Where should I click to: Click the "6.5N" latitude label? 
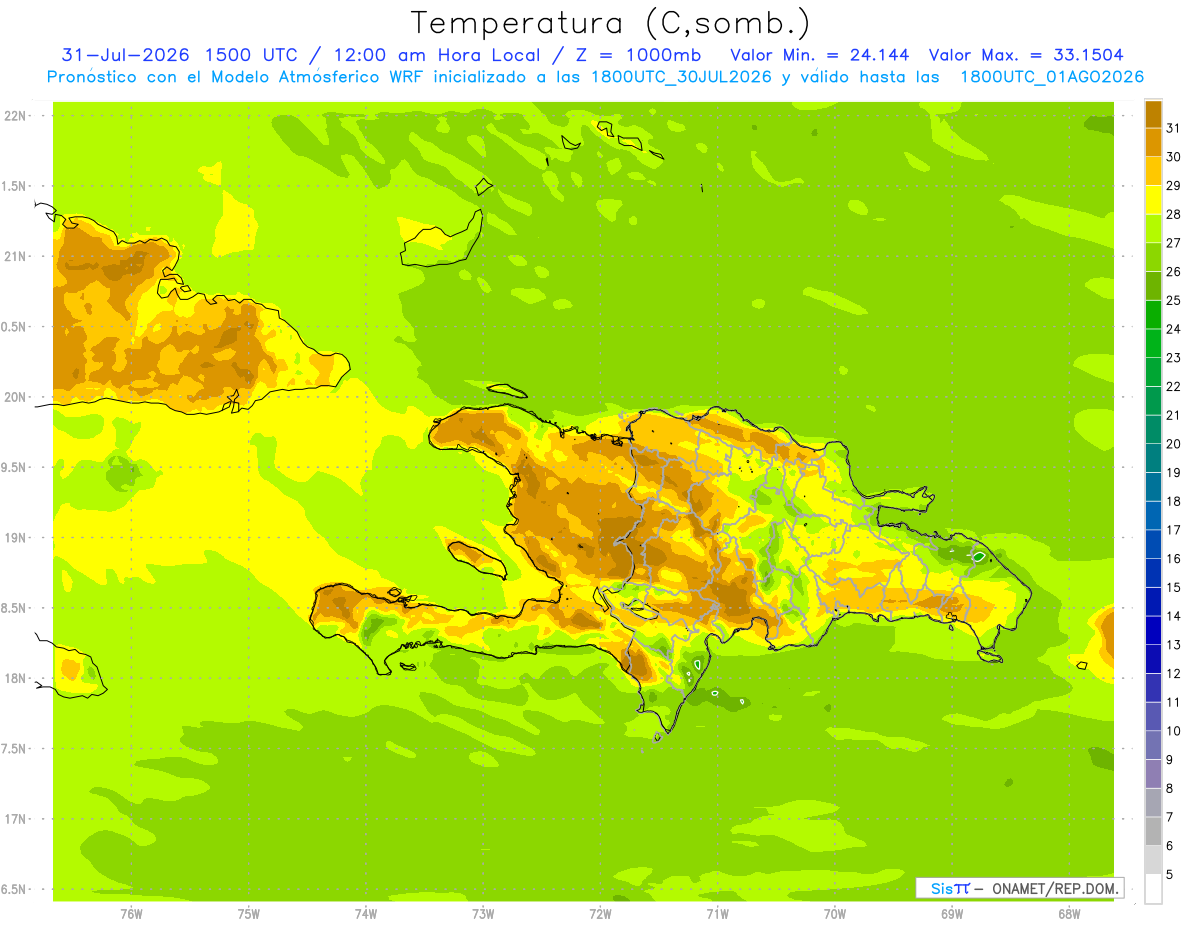15,890
